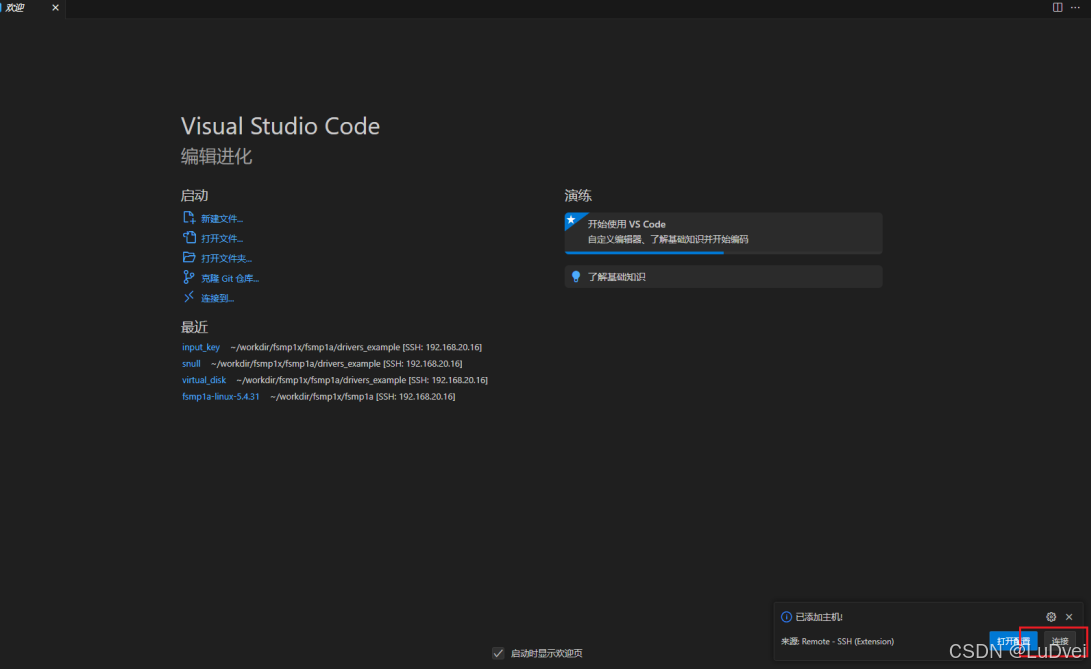Open the recent fsmp1a-linux-5.4.31 folder
Viewport: 1091px width, 669px height.
pyautogui.click(x=221, y=396)
